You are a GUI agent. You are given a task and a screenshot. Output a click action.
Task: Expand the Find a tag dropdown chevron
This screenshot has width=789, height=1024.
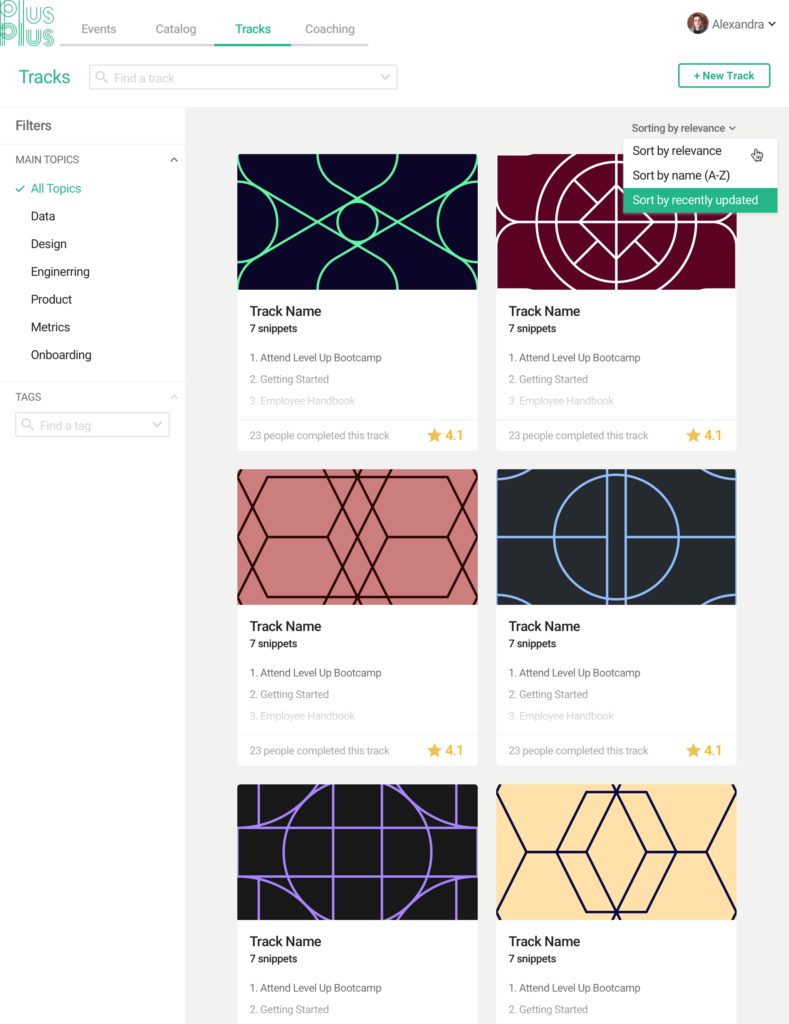pyautogui.click(x=157, y=424)
